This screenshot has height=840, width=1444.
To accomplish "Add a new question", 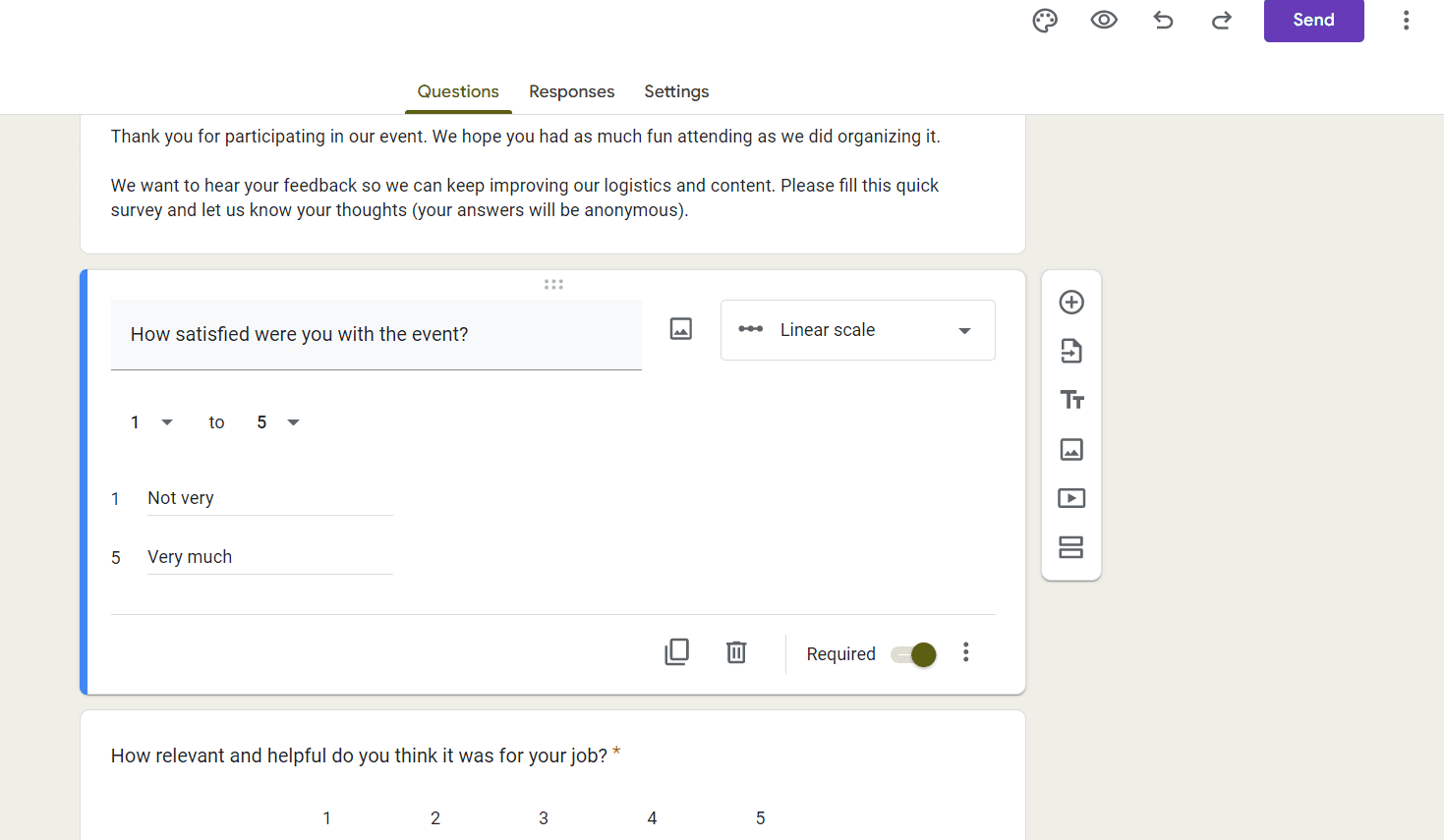I will pyautogui.click(x=1071, y=302).
